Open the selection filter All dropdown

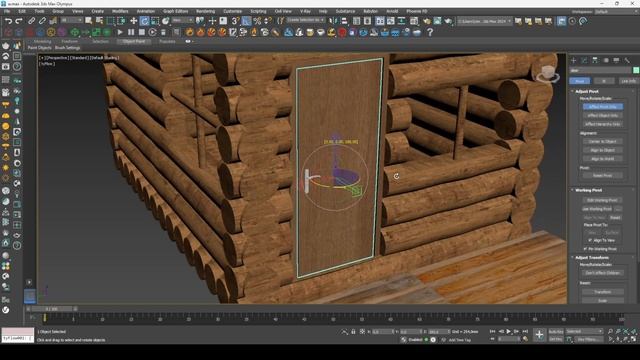tap(71, 20)
